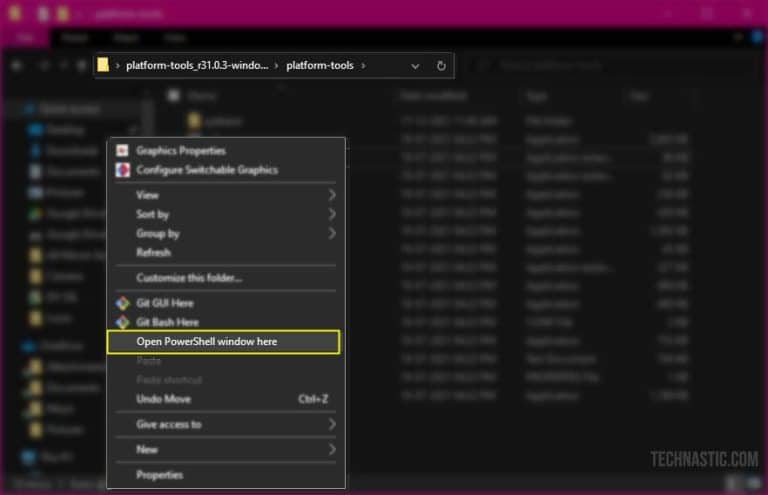Open the address bar history dropdown

point(415,66)
